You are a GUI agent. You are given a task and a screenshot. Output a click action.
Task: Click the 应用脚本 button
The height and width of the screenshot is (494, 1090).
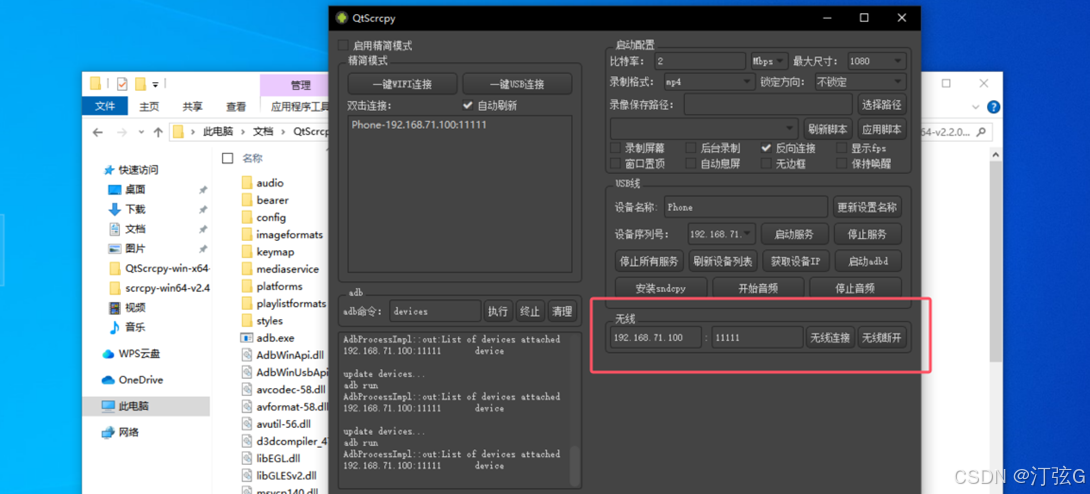pyautogui.click(x=881, y=129)
